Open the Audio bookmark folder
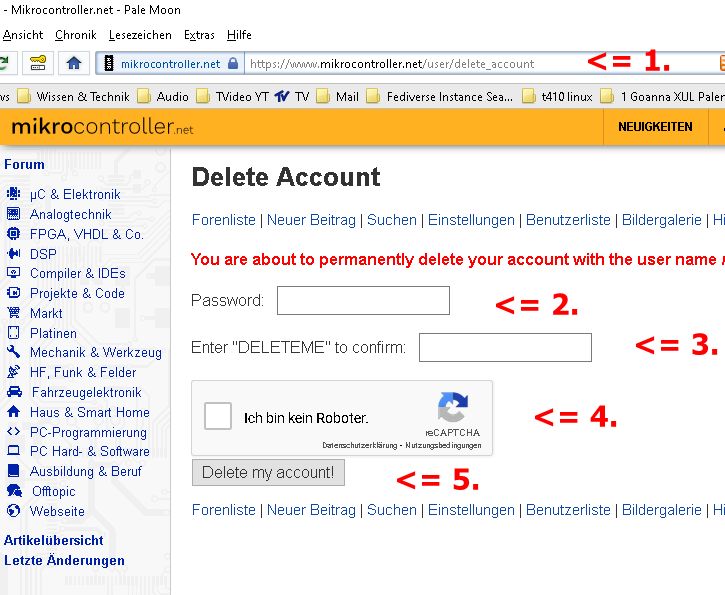The height and width of the screenshot is (595, 725). (x=163, y=97)
